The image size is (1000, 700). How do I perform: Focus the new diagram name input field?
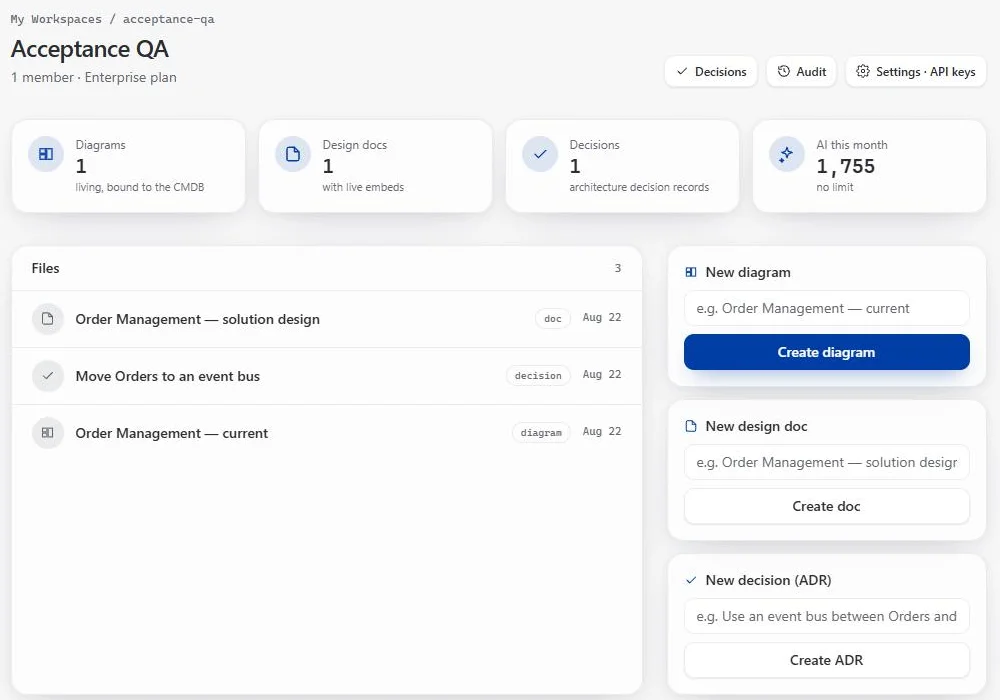827,309
